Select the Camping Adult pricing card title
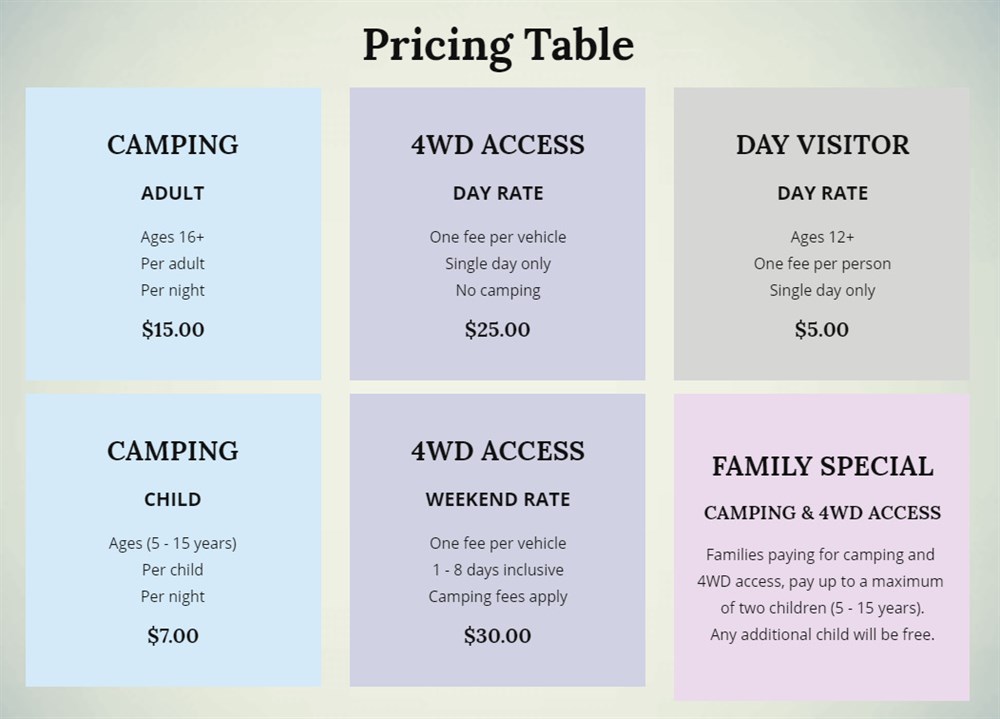This screenshot has height=719, width=1000. tap(173, 145)
